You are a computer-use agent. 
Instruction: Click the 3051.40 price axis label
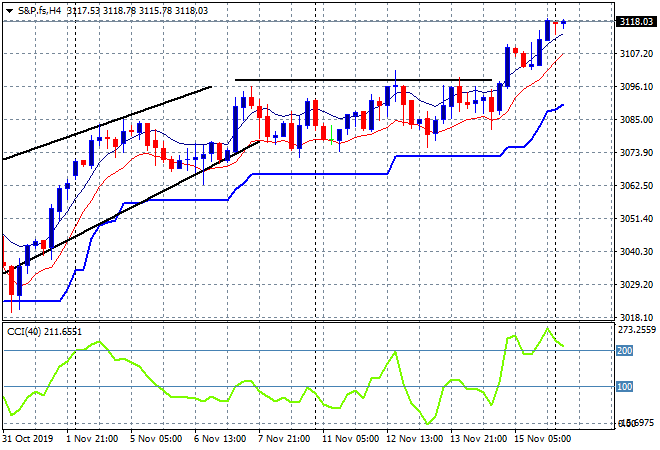636,218
